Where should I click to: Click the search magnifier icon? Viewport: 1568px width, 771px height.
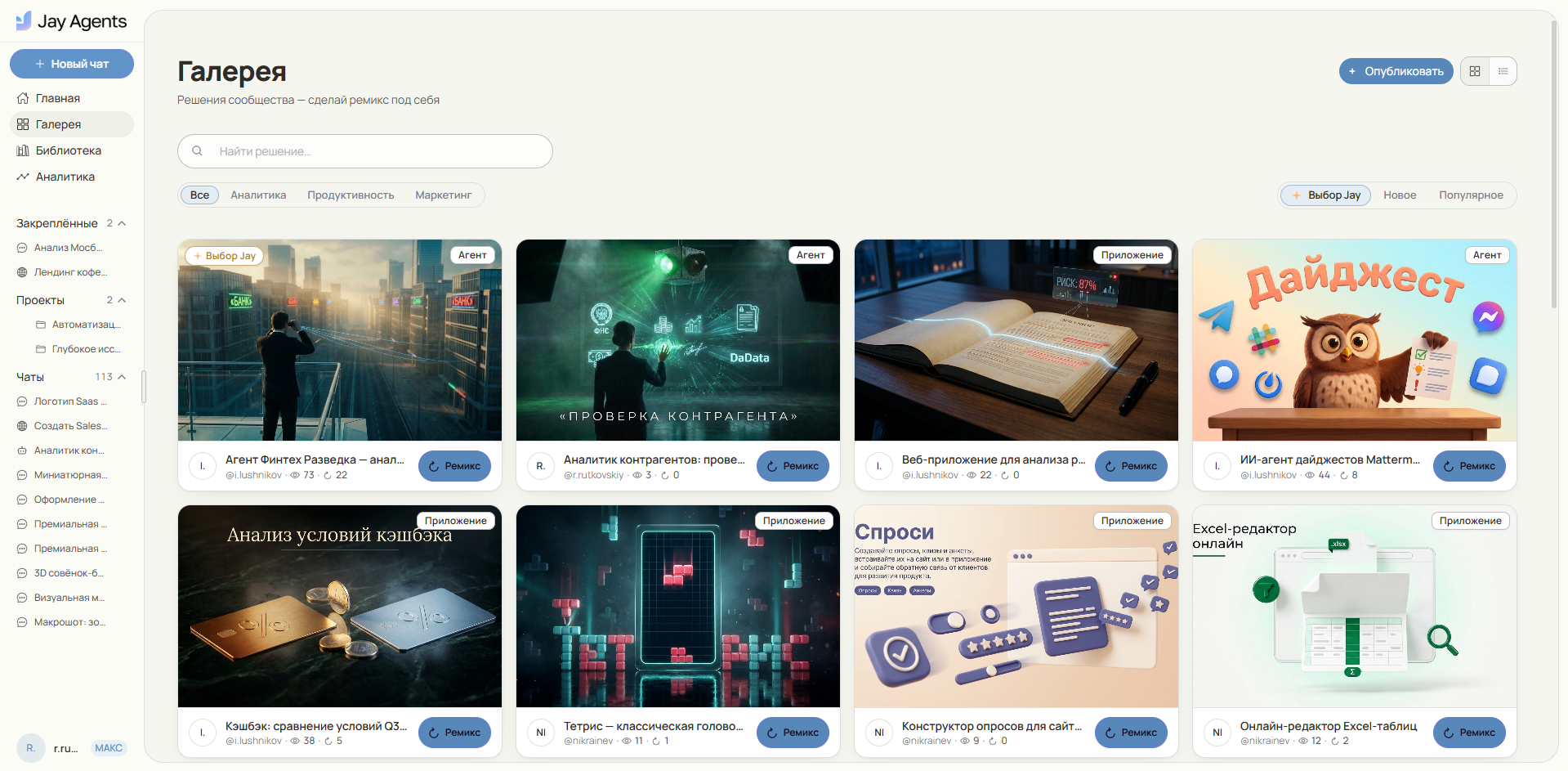point(197,151)
